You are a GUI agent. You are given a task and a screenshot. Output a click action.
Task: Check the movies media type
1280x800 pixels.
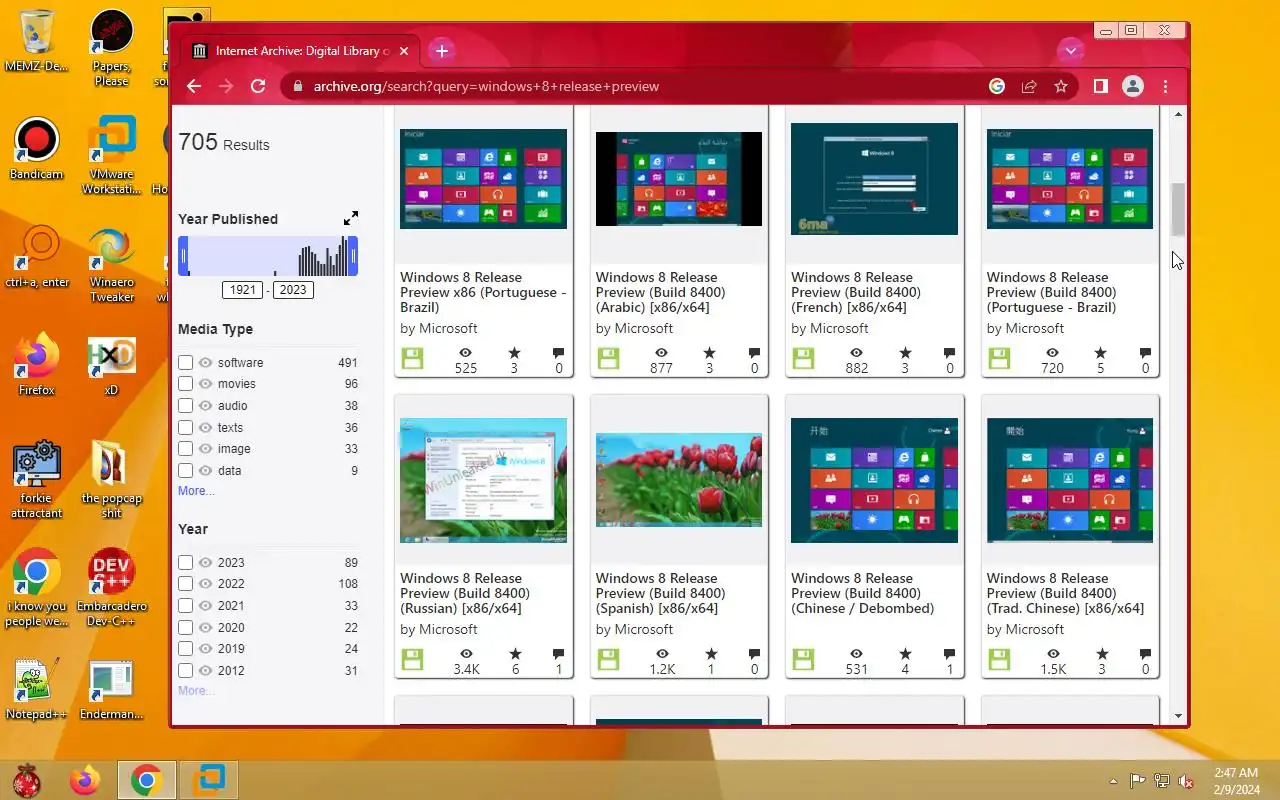(185, 384)
